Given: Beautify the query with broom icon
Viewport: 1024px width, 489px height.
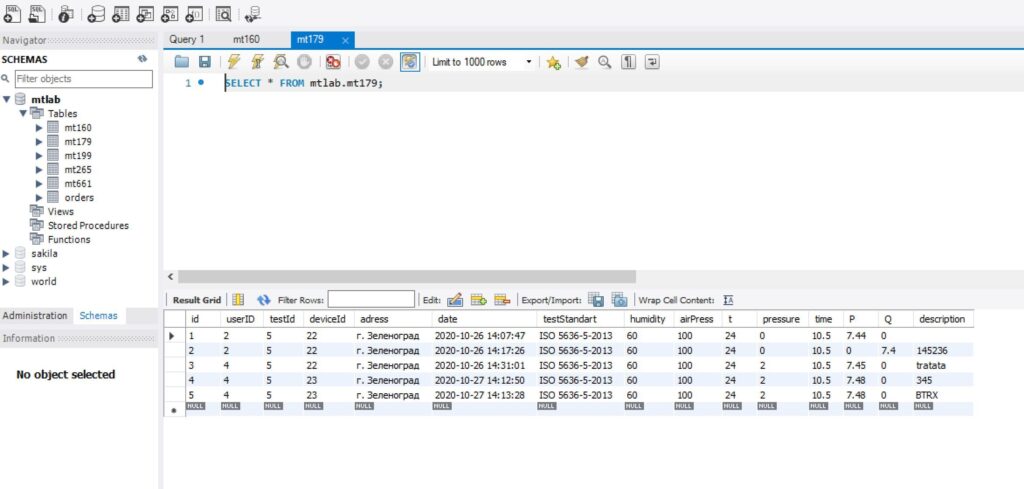Looking at the screenshot, I should tap(581, 62).
